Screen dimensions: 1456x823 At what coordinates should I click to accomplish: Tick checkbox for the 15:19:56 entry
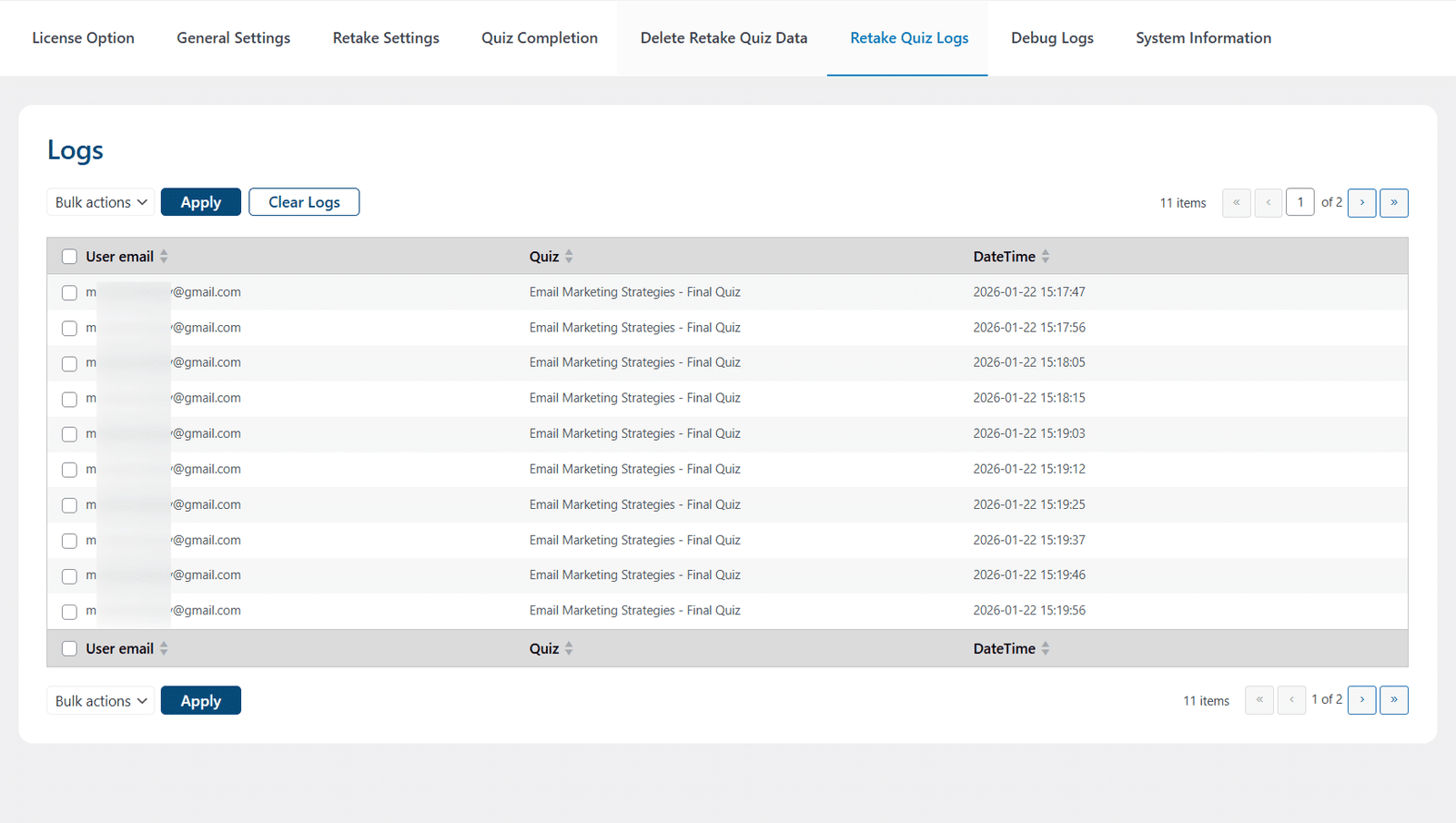pos(69,612)
